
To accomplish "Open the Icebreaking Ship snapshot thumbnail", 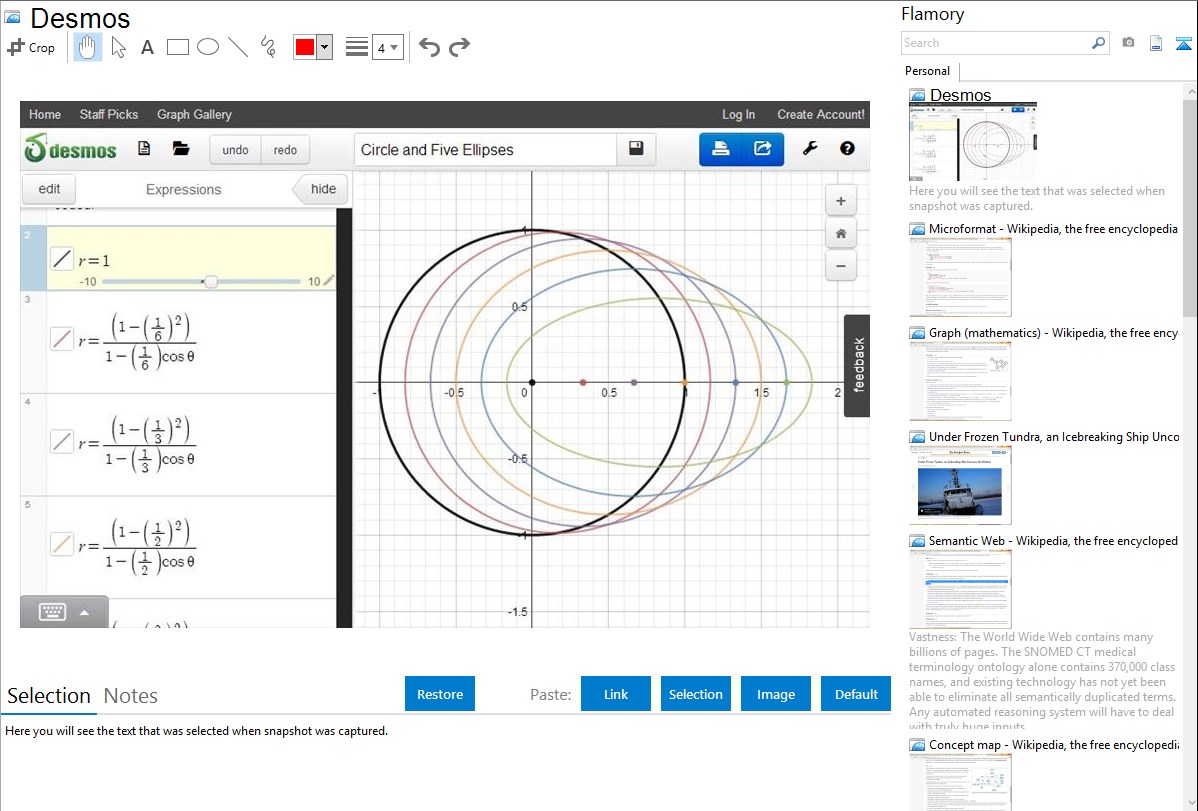I will pyautogui.click(x=960, y=485).
